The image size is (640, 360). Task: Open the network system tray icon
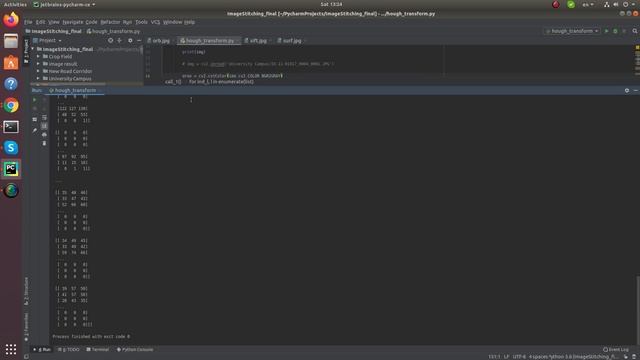click(x=607, y=4)
